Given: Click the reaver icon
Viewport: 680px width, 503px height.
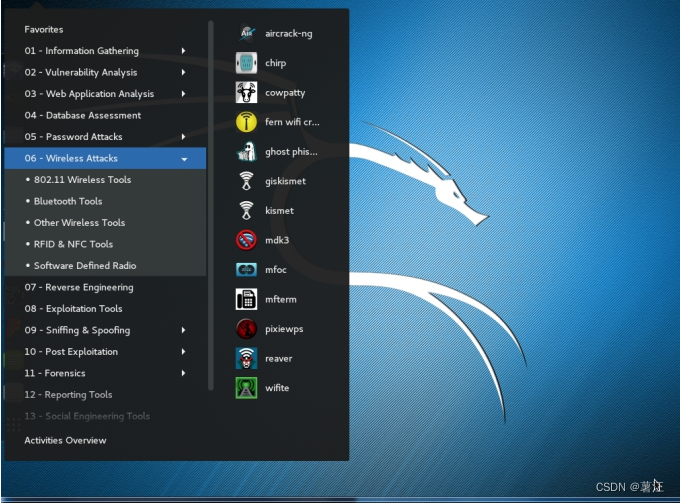Looking at the screenshot, I should click(246, 358).
